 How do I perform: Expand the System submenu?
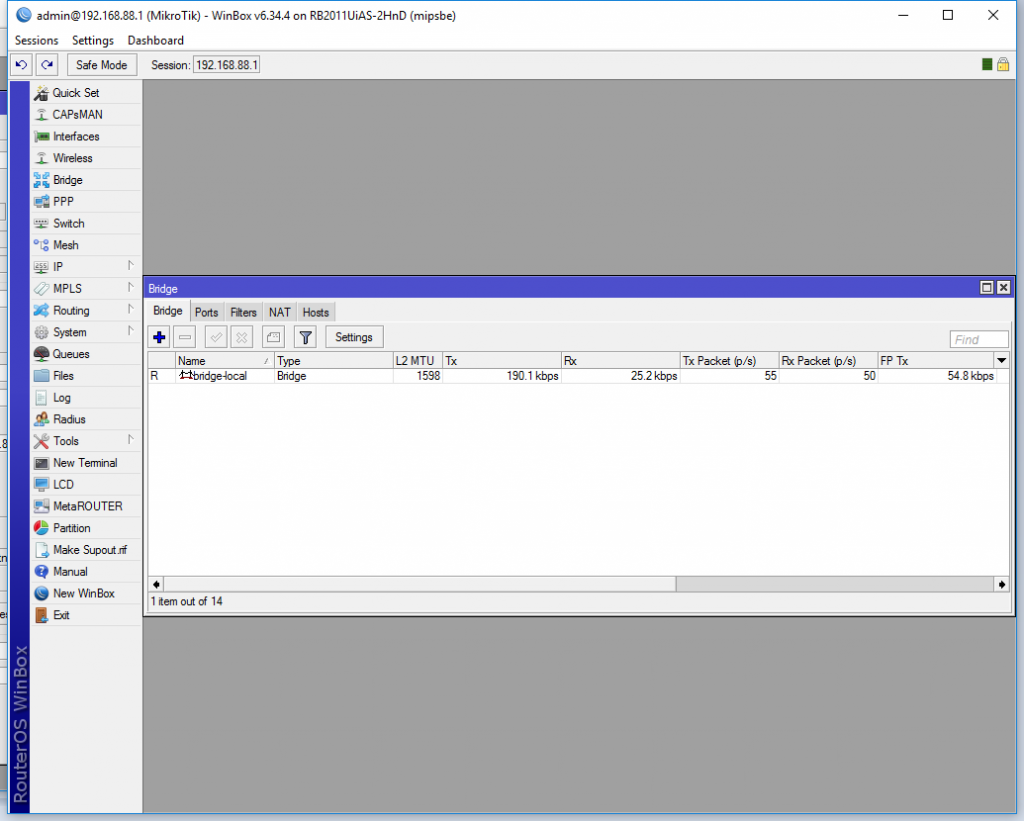(x=86, y=332)
